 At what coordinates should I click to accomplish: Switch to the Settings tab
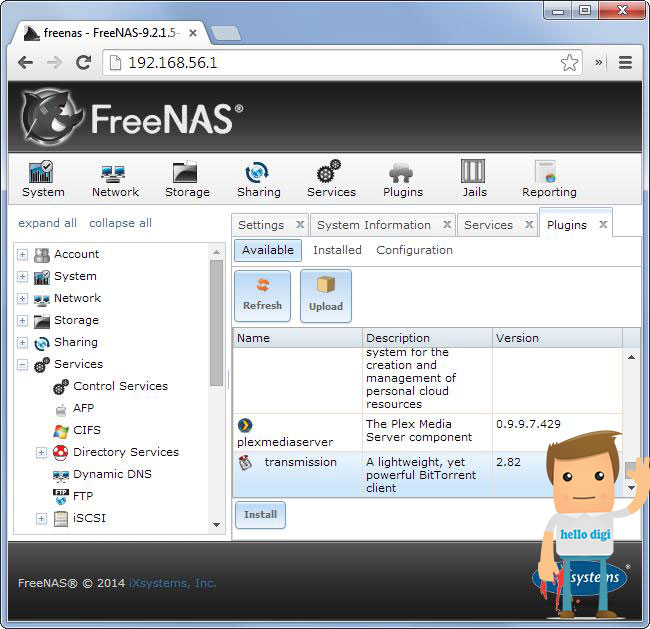(x=261, y=225)
